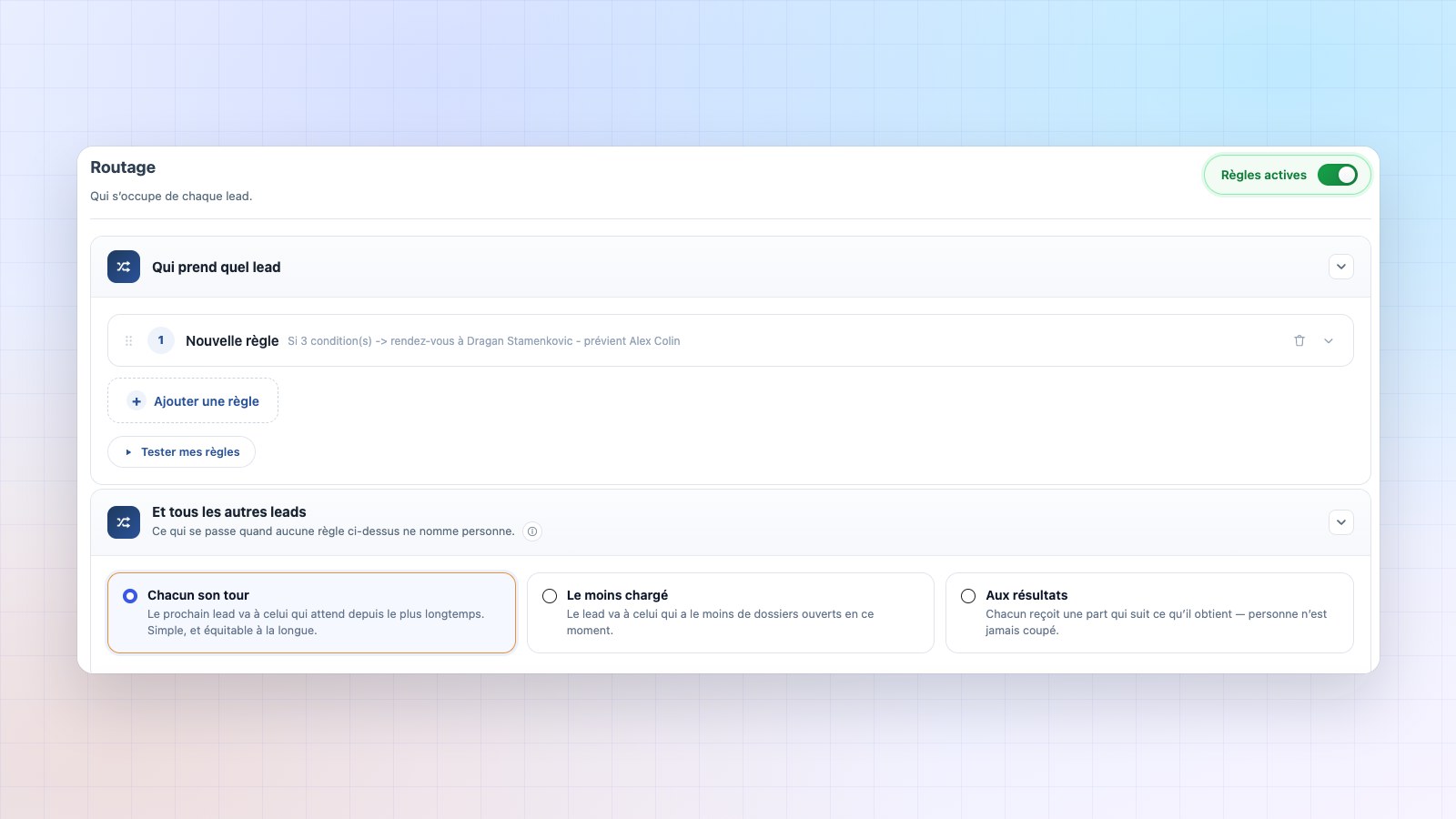This screenshot has height=819, width=1456.
Task: Click the Règles actives label
Action: tap(1264, 175)
